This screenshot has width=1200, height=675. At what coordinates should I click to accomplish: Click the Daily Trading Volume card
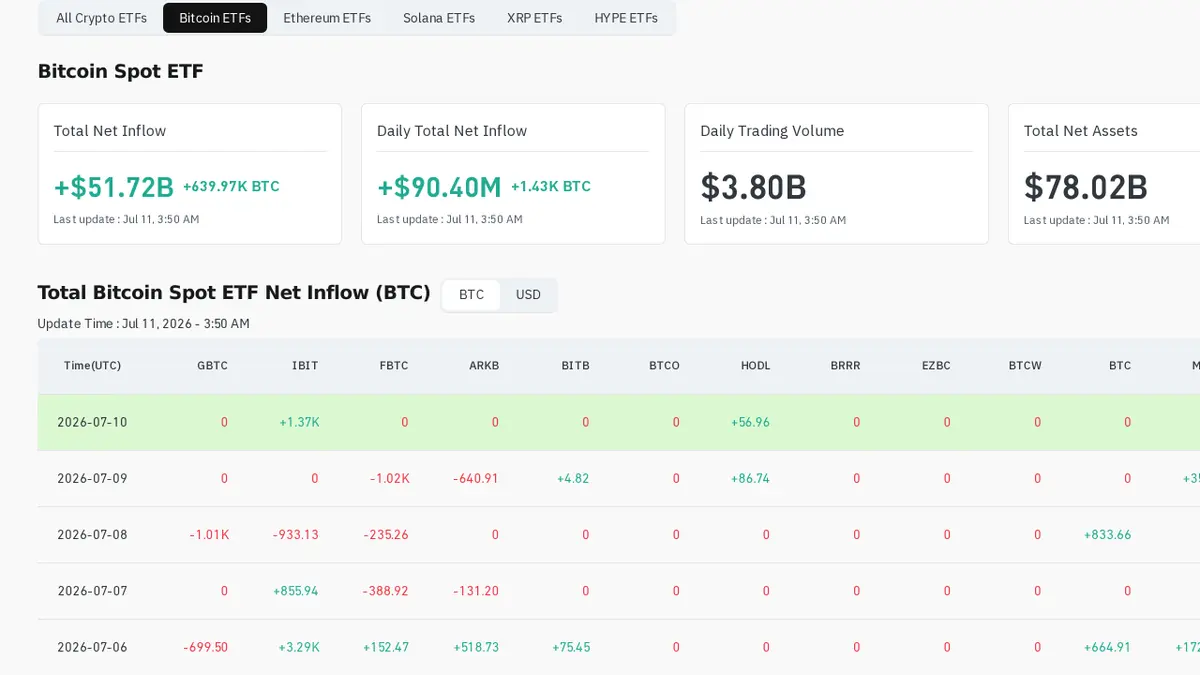click(x=836, y=174)
